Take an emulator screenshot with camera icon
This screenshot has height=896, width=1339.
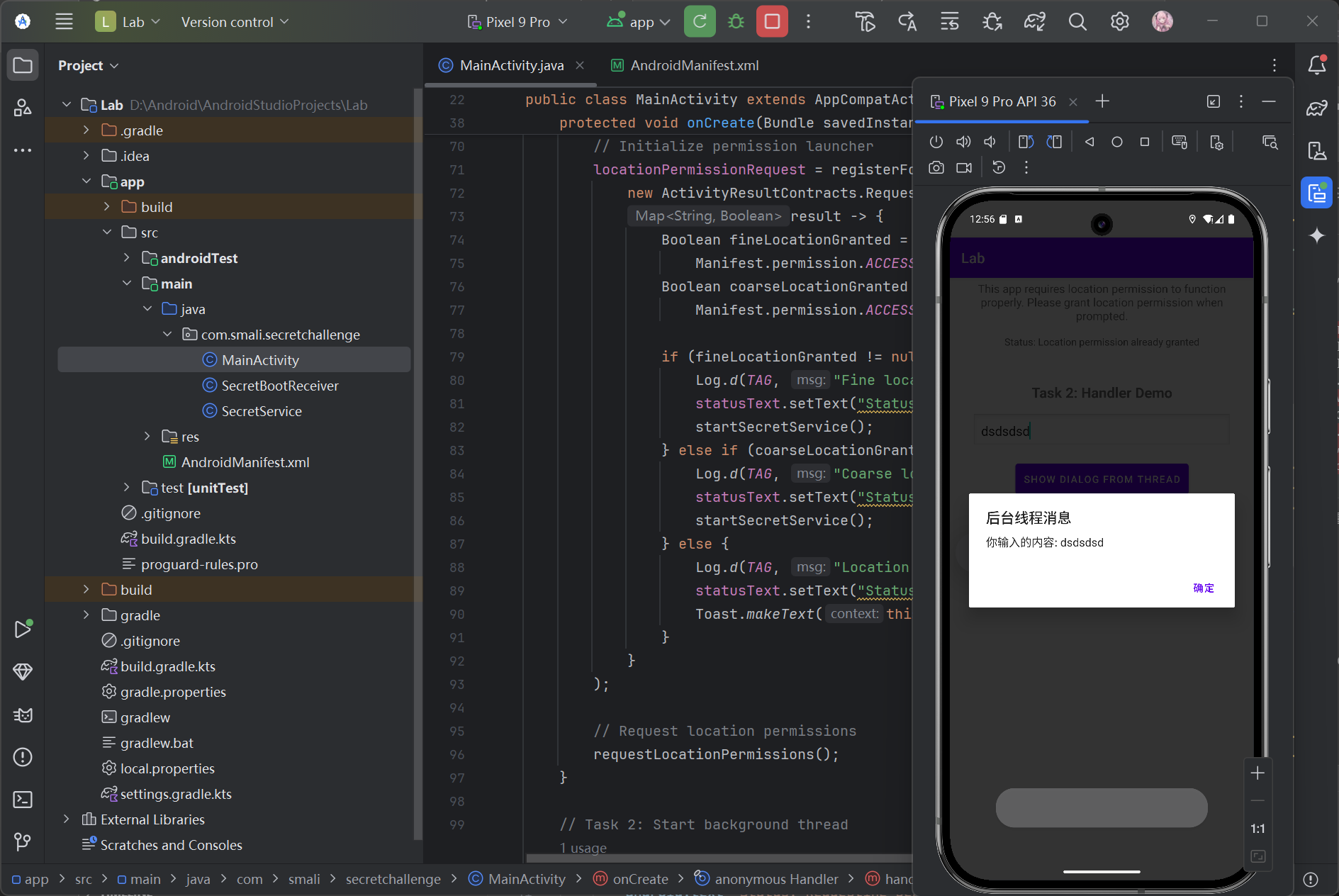click(936, 168)
